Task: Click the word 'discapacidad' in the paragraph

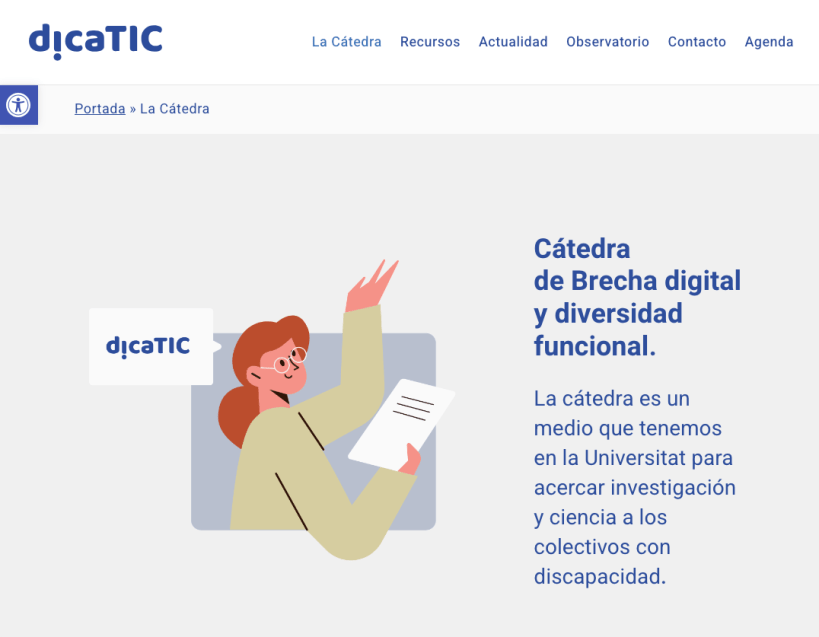Action: pyautogui.click(x=597, y=577)
